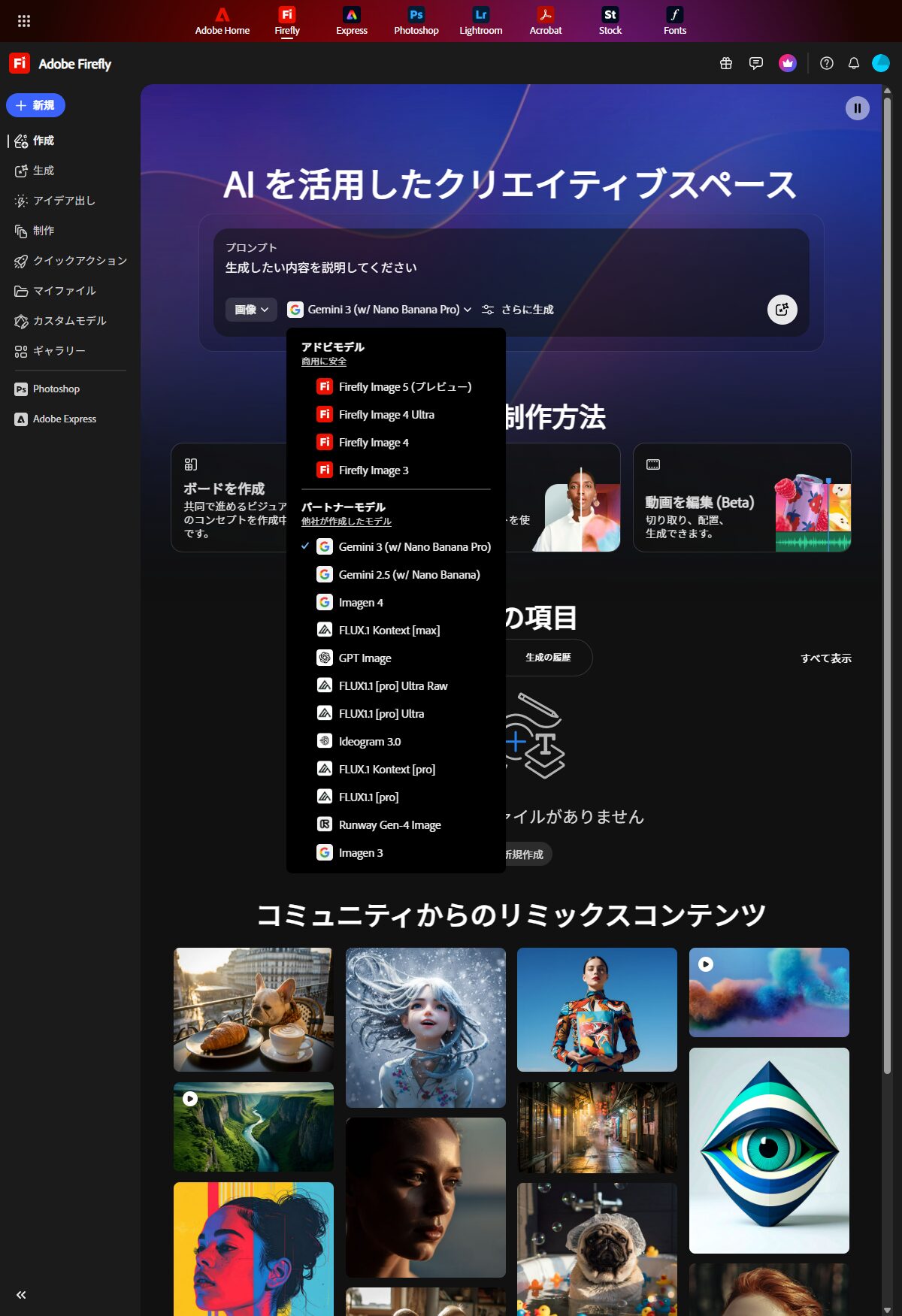Click the premium crown icon
The image size is (902, 1316).
coord(788,63)
